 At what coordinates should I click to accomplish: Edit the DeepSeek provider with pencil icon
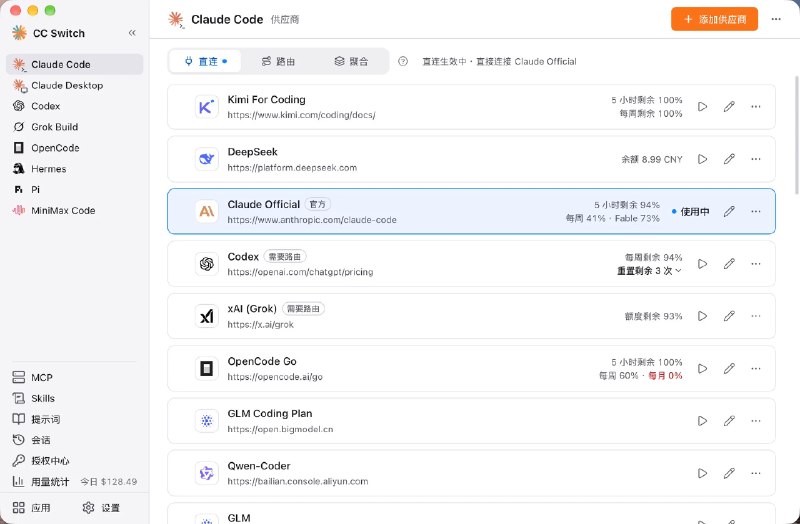(x=729, y=159)
